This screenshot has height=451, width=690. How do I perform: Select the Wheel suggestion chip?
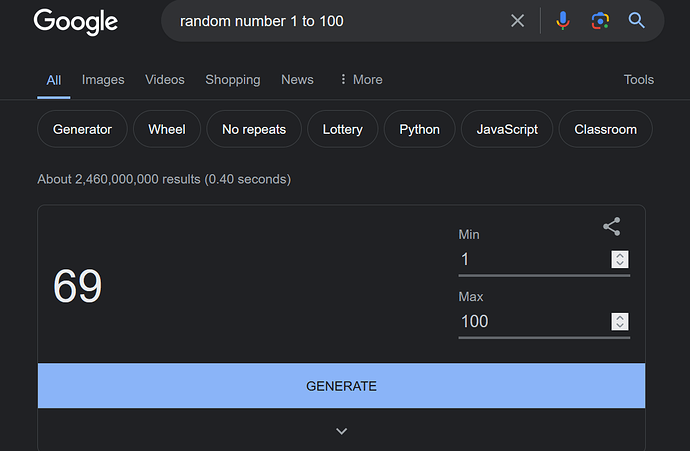(x=167, y=129)
